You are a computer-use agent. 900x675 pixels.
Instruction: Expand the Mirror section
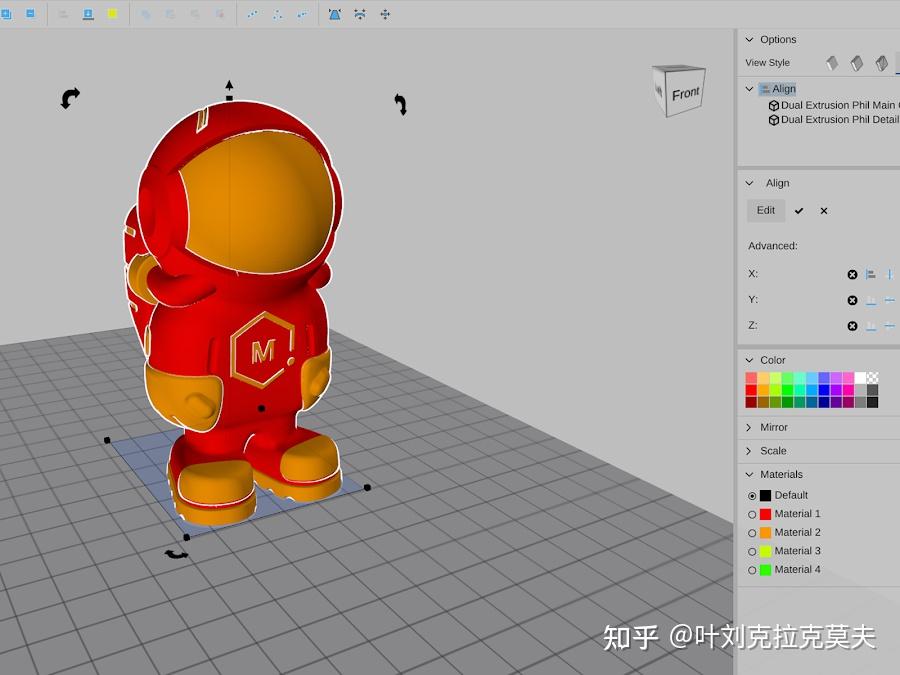[749, 427]
